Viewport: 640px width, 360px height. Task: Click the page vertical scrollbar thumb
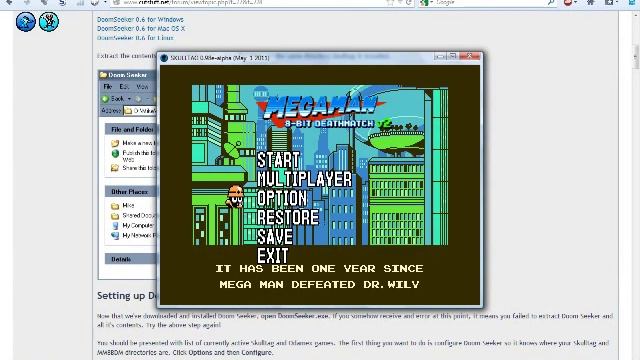click(x=636, y=56)
